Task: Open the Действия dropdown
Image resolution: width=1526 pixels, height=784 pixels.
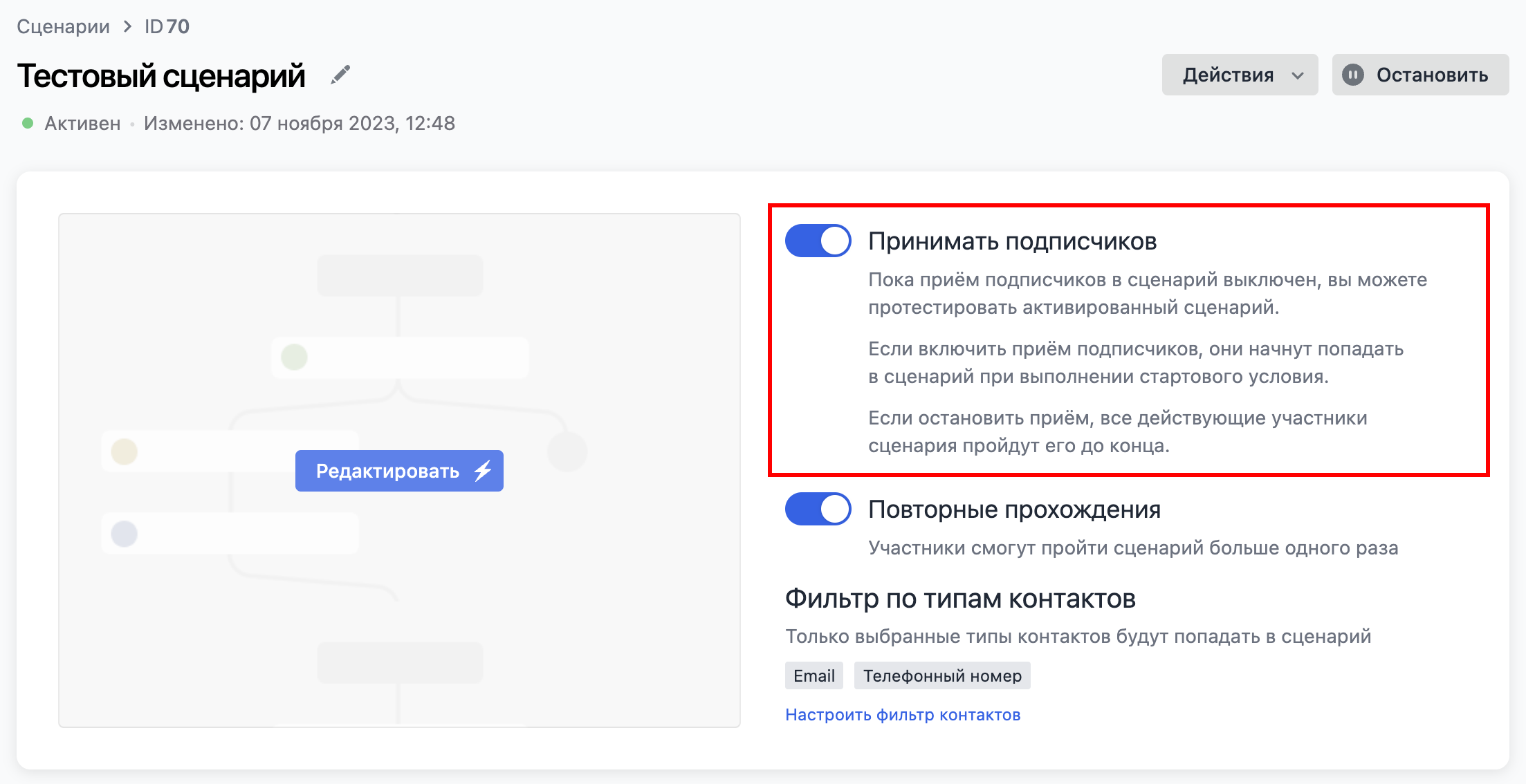Action: [x=1229, y=75]
